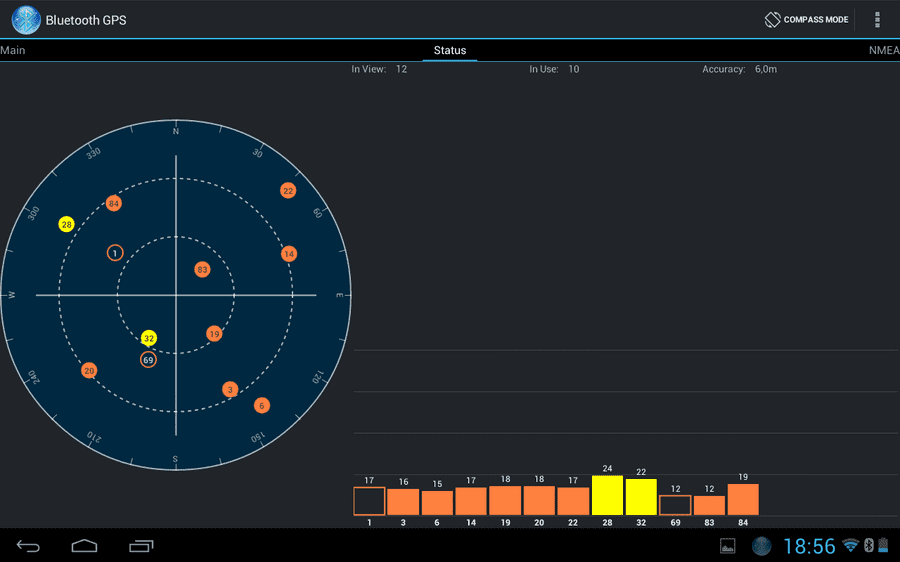The width and height of the screenshot is (900, 562).
Task: Open the recent apps button
Action: [141, 546]
